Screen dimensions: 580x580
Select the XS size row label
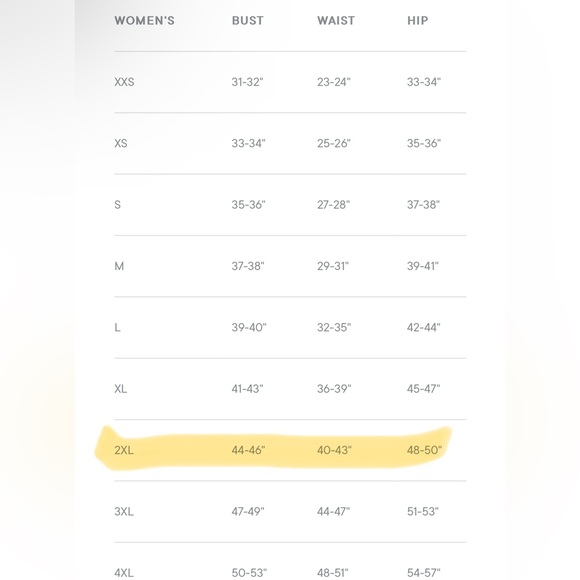(x=121, y=144)
